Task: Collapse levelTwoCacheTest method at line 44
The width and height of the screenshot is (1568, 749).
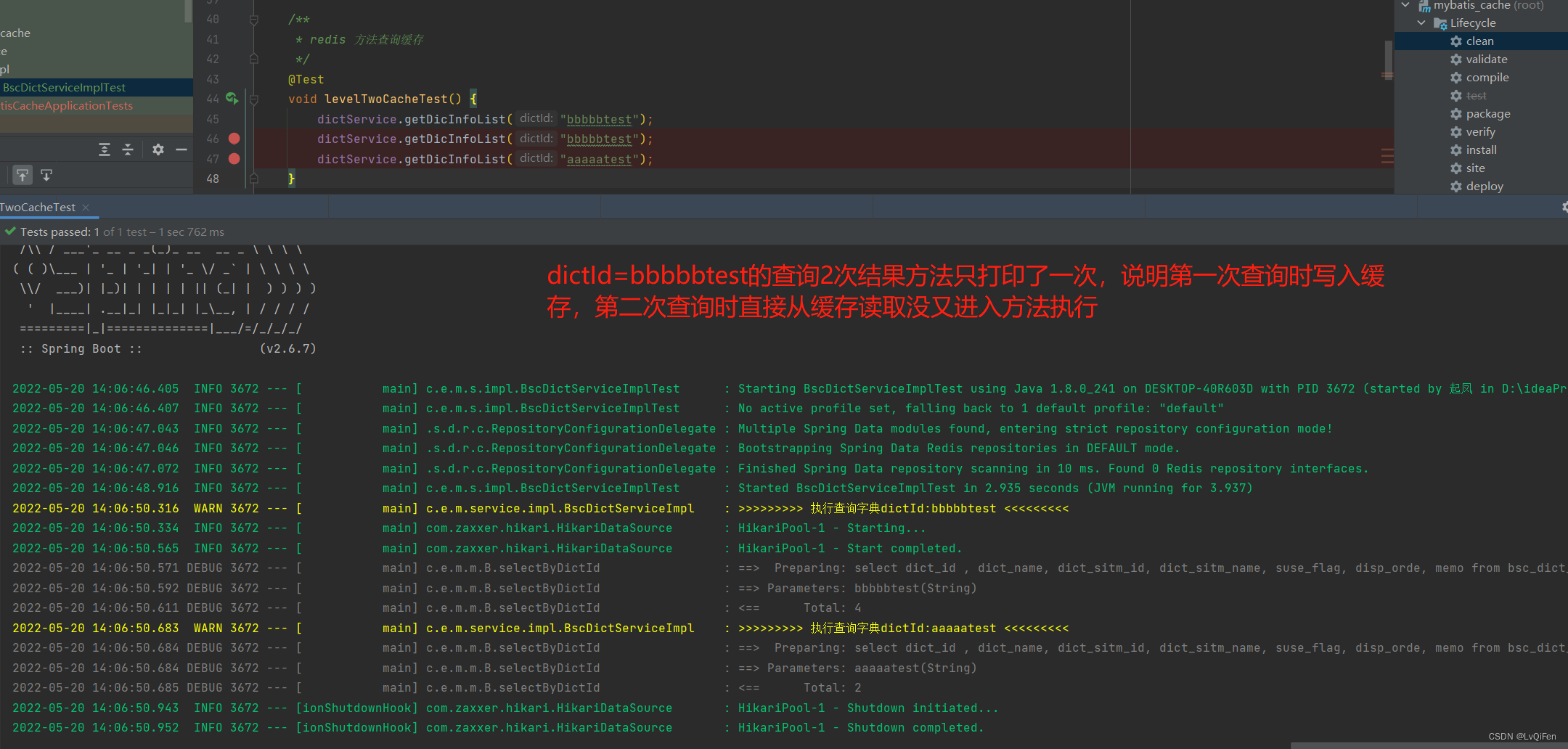Action: [254, 99]
